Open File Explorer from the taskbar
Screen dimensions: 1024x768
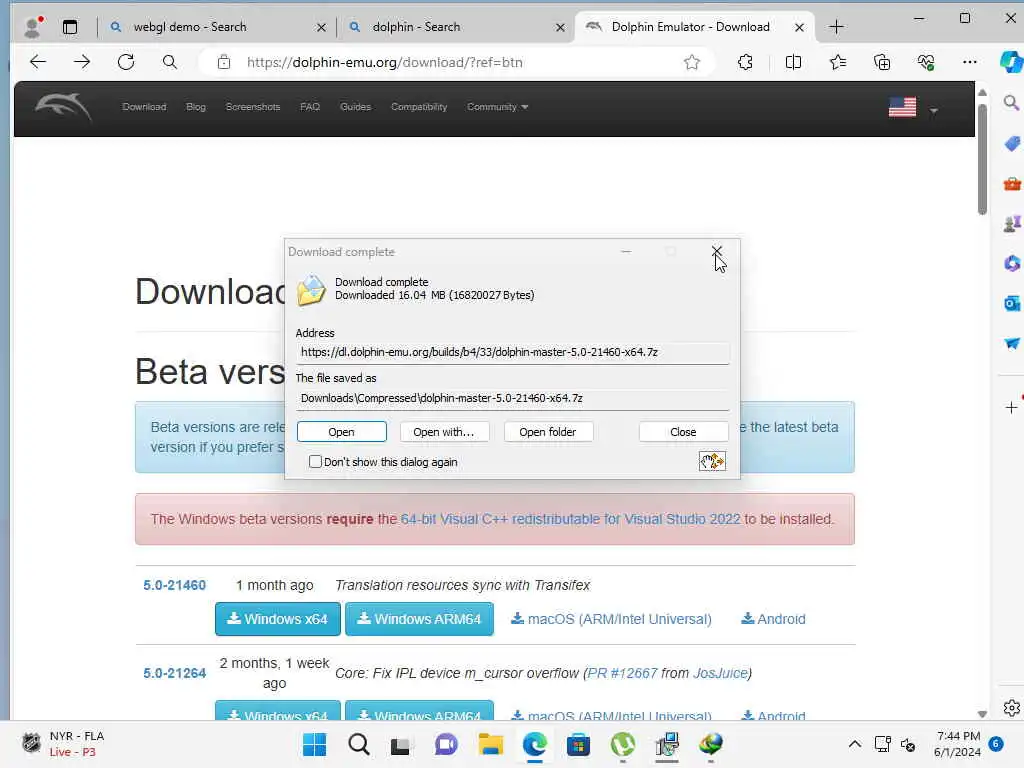coord(490,744)
